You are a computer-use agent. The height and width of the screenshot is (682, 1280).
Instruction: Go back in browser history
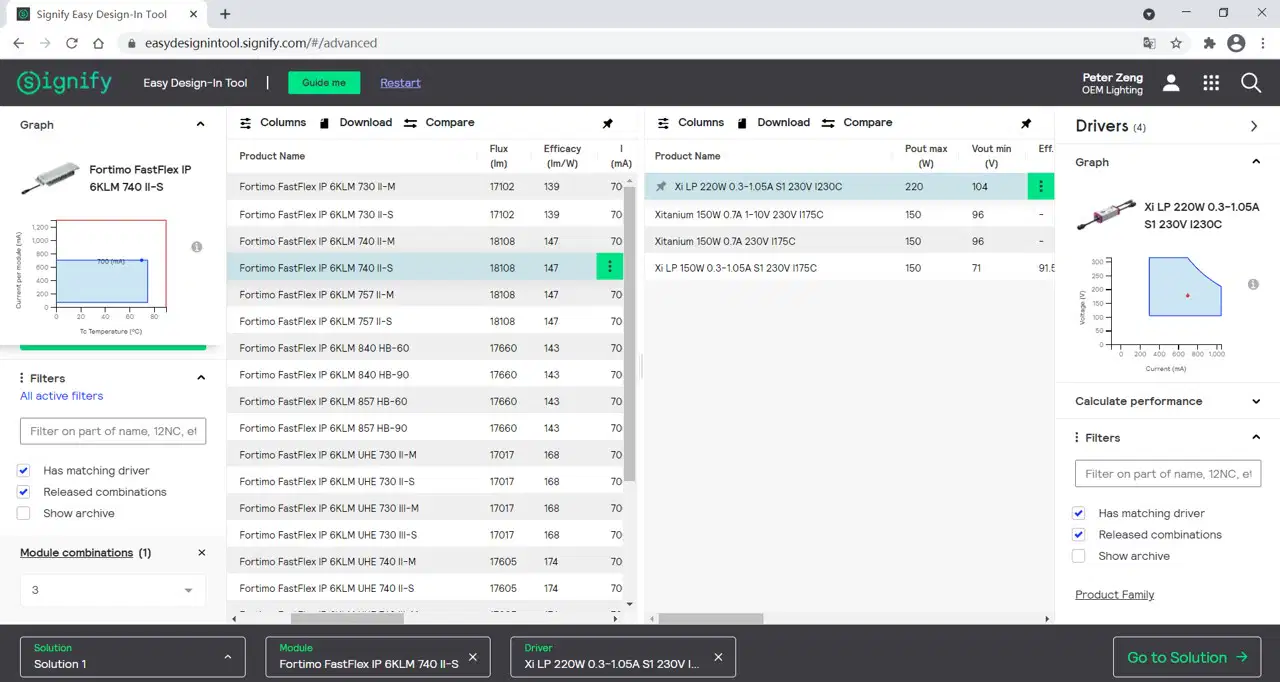19,43
